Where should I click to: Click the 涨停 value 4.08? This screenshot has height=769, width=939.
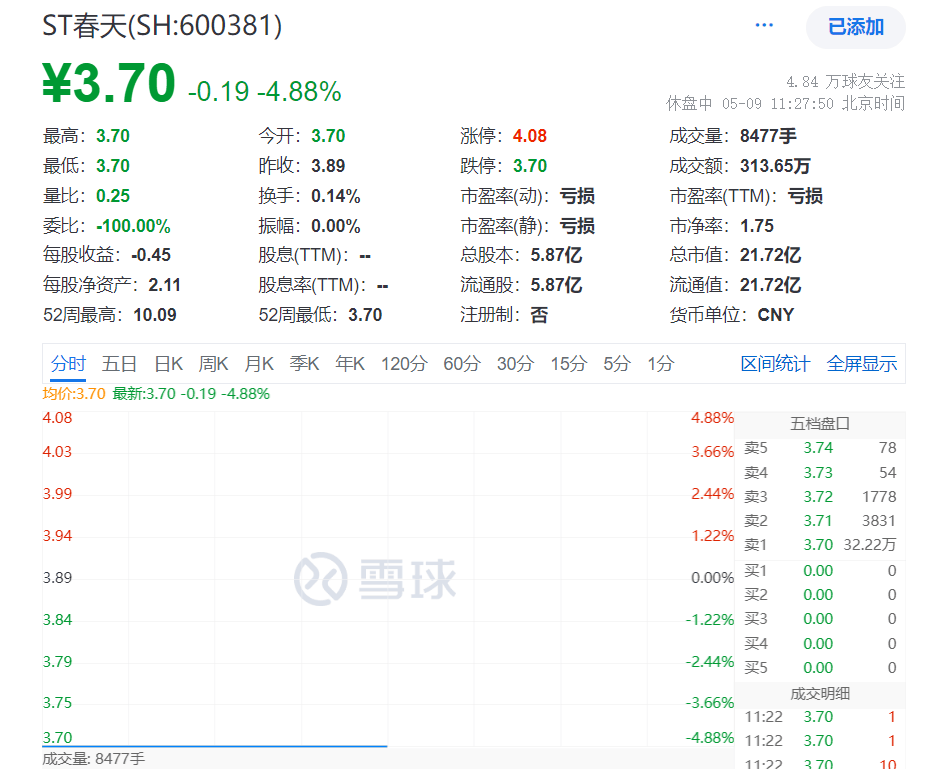529,136
